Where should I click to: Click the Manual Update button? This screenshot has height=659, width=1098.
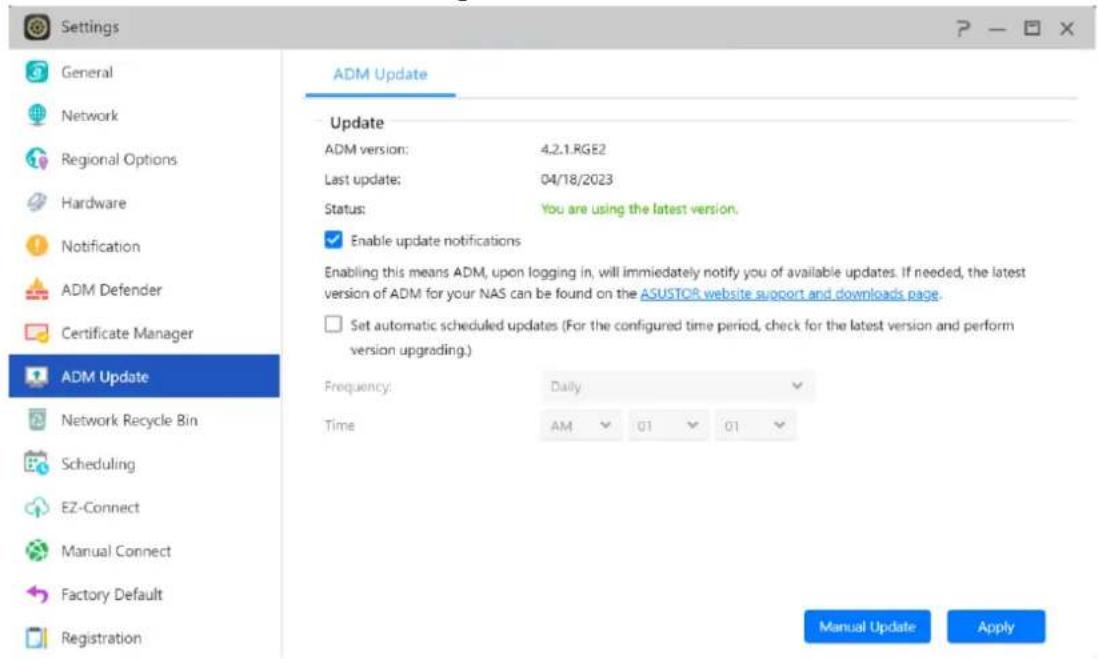tap(867, 627)
